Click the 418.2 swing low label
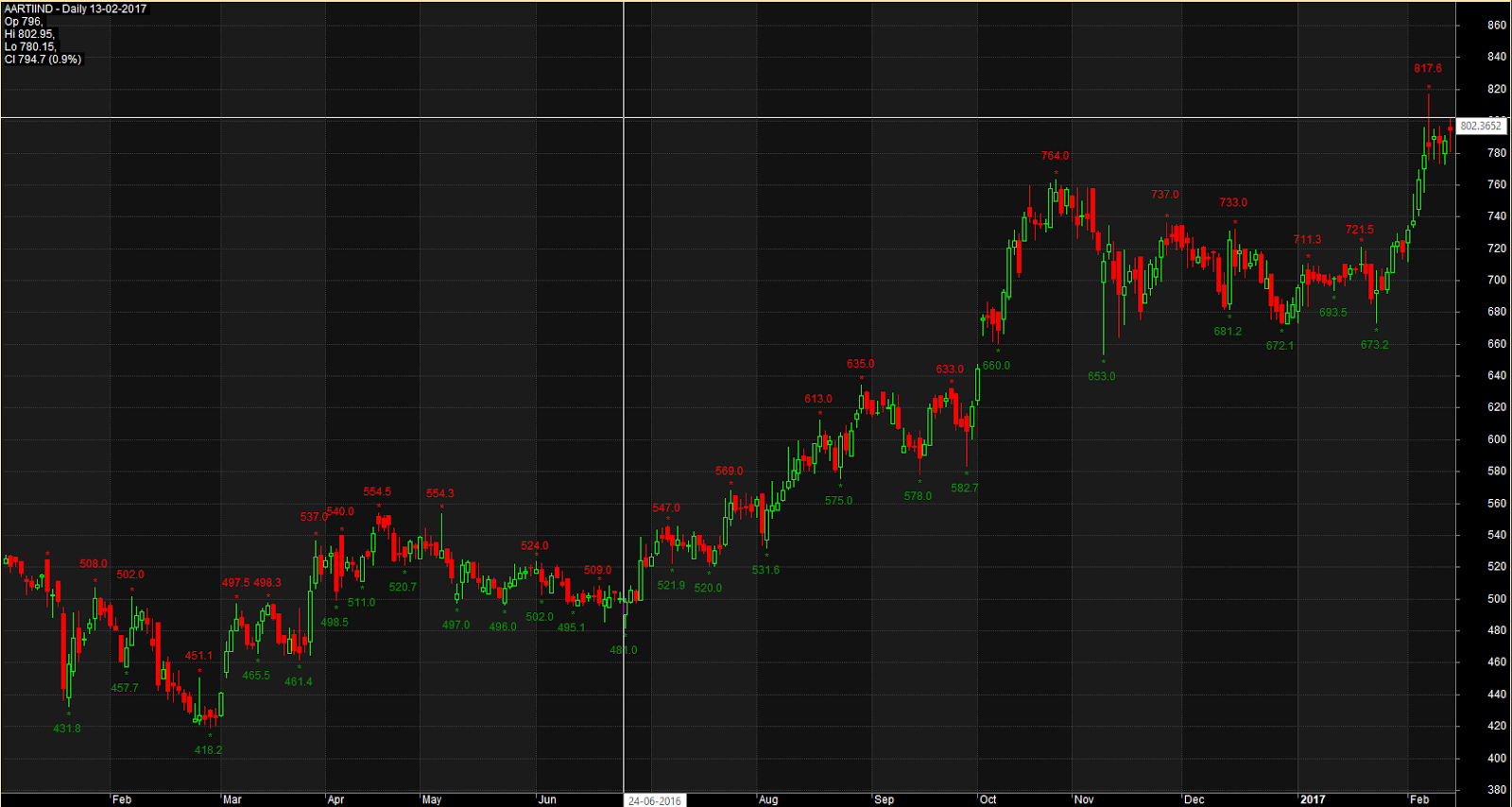The height and width of the screenshot is (807, 1512). pyautogui.click(x=209, y=750)
